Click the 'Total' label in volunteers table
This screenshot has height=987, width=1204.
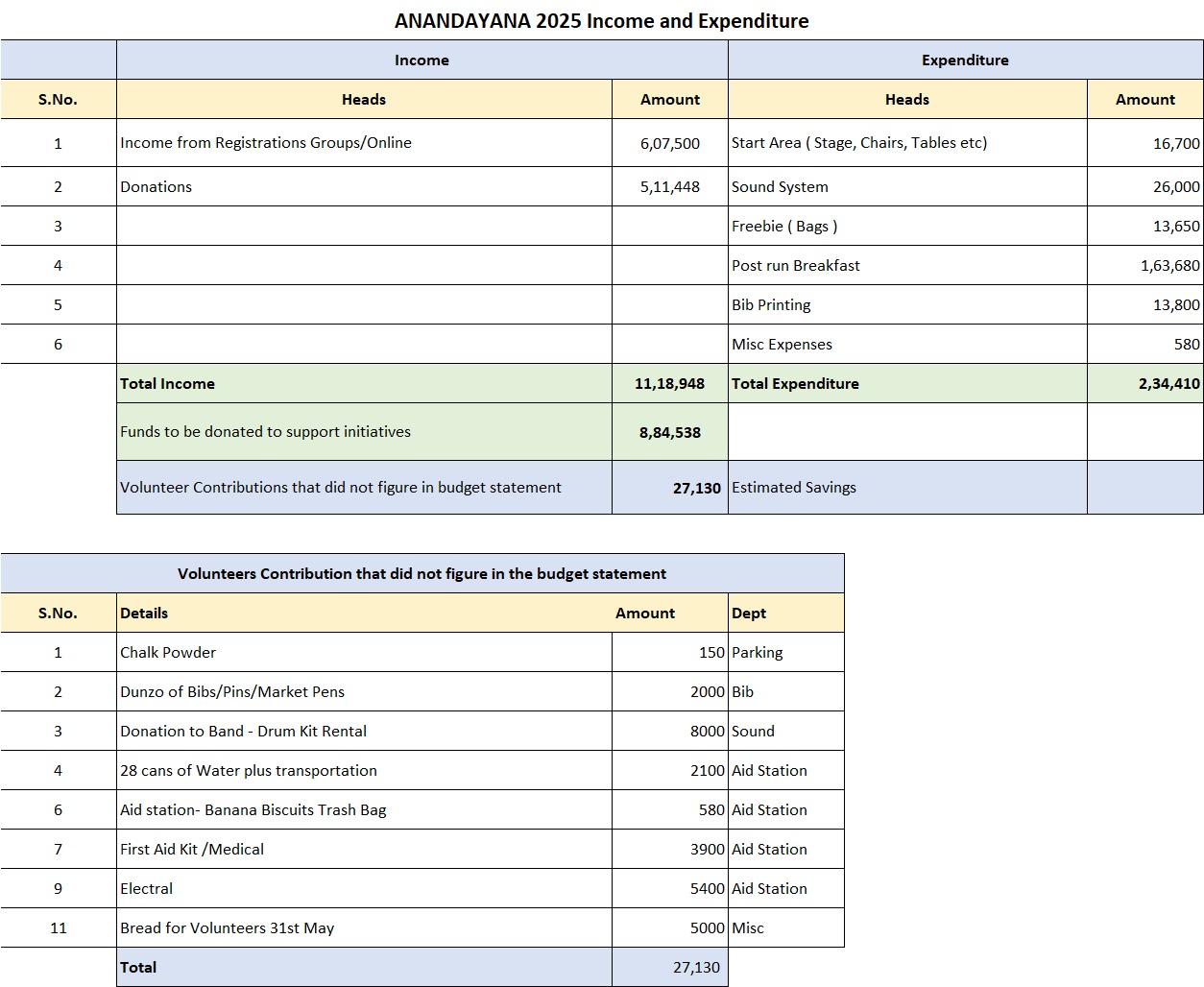pyautogui.click(x=364, y=967)
